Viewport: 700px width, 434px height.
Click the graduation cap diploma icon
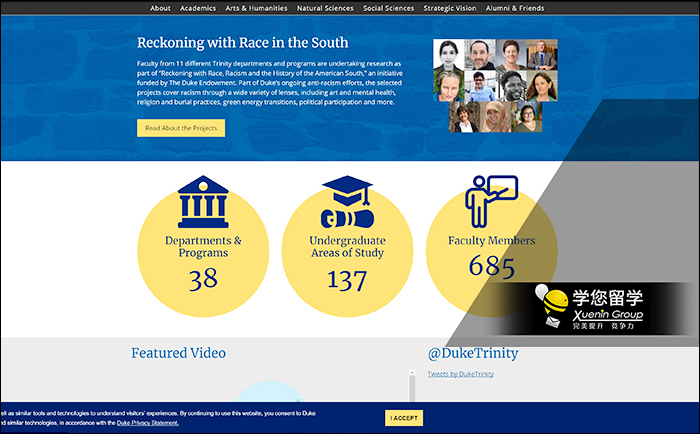tap(347, 202)
